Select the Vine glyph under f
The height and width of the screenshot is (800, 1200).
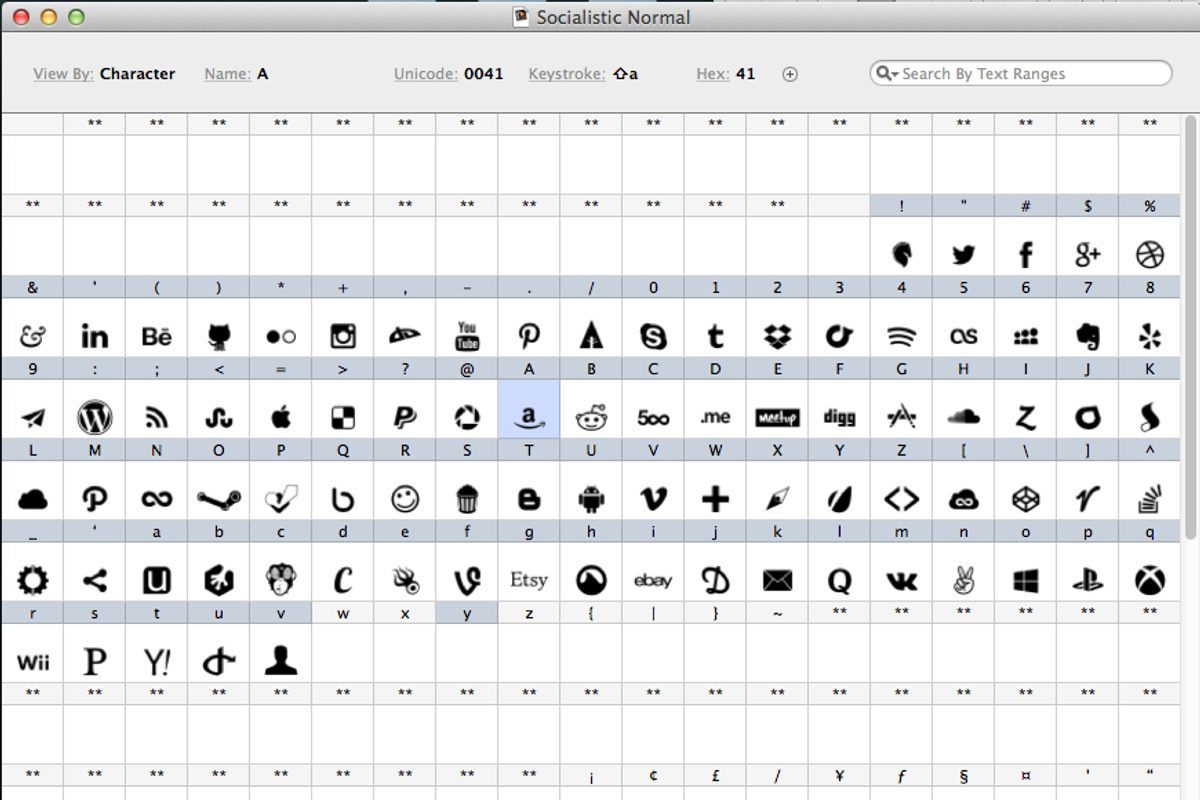point(467,580)
